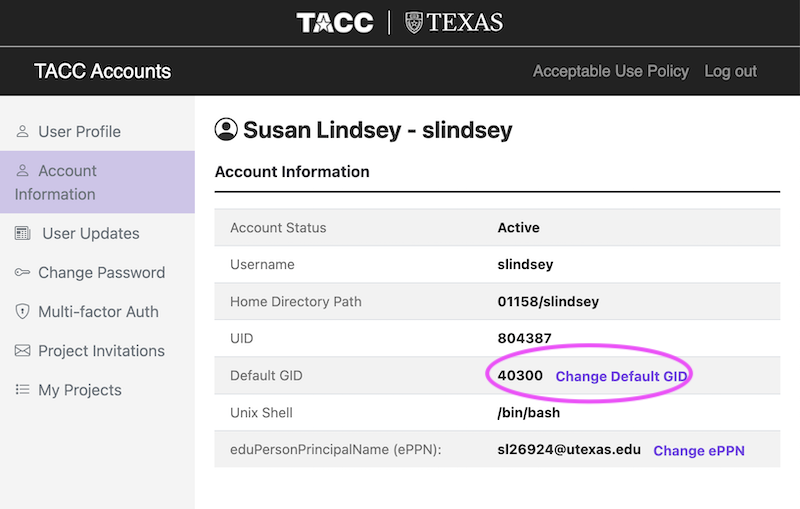Click the Project Invitations envelope icon
This screenshot has height=509, width=800.
[22, 350]
